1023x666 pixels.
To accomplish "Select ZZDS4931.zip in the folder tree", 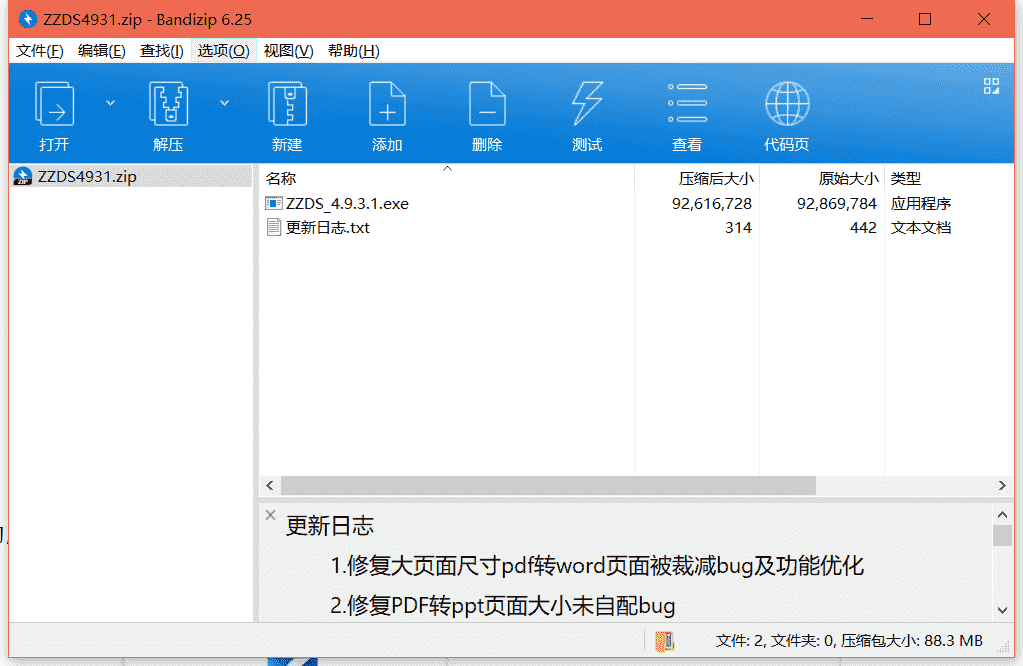I will coord(132,177).
